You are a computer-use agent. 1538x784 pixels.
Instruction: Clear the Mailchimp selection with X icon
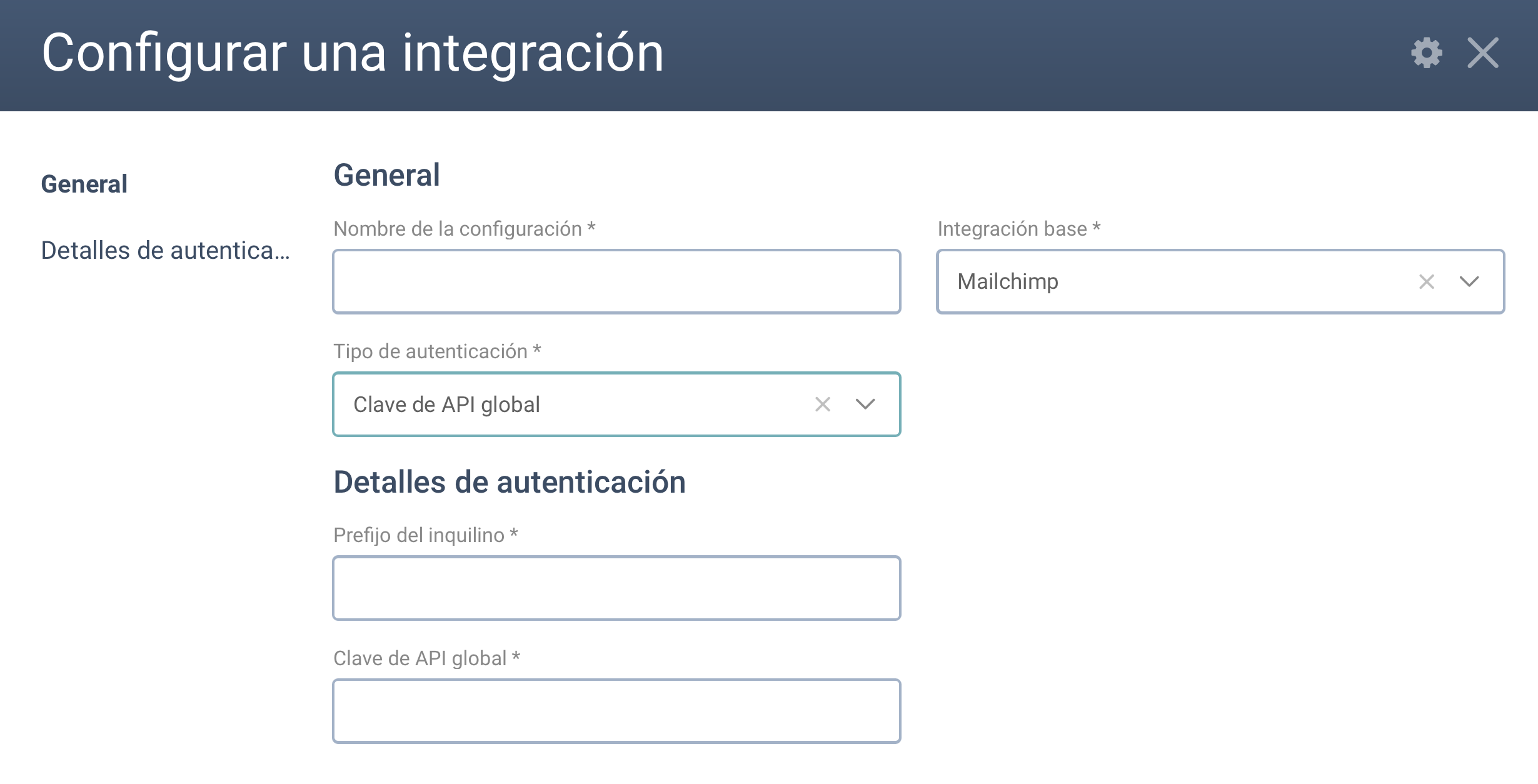(x=1427, y=282)
